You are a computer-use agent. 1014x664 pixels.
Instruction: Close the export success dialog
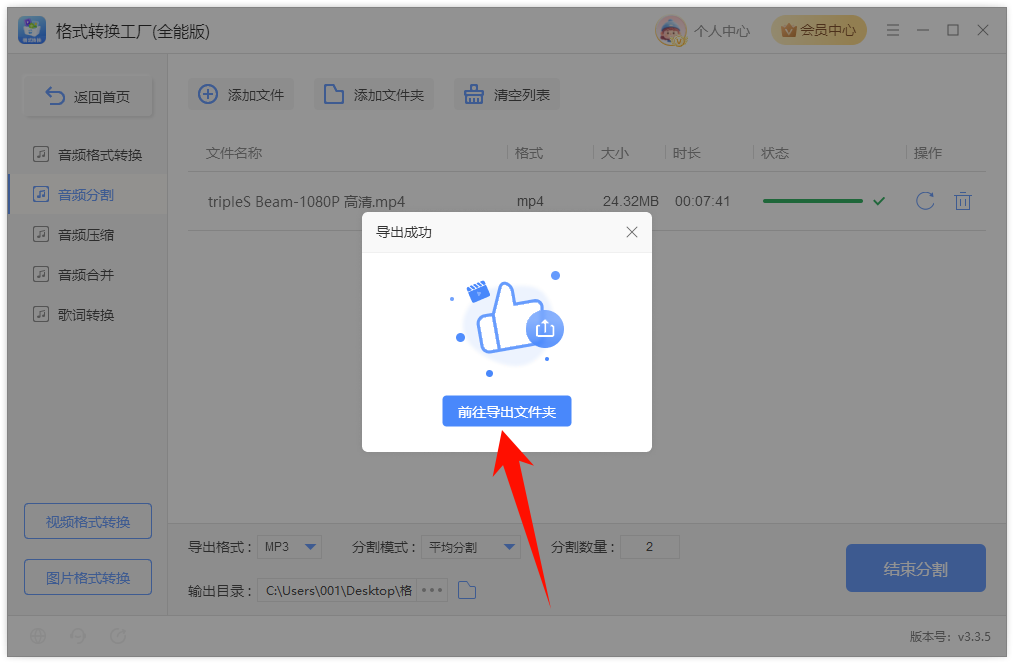pos(632,232)
